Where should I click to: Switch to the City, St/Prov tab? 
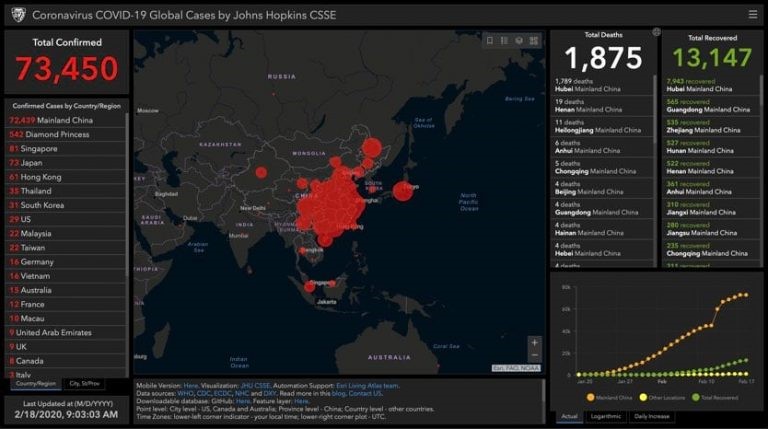(84, 383)
